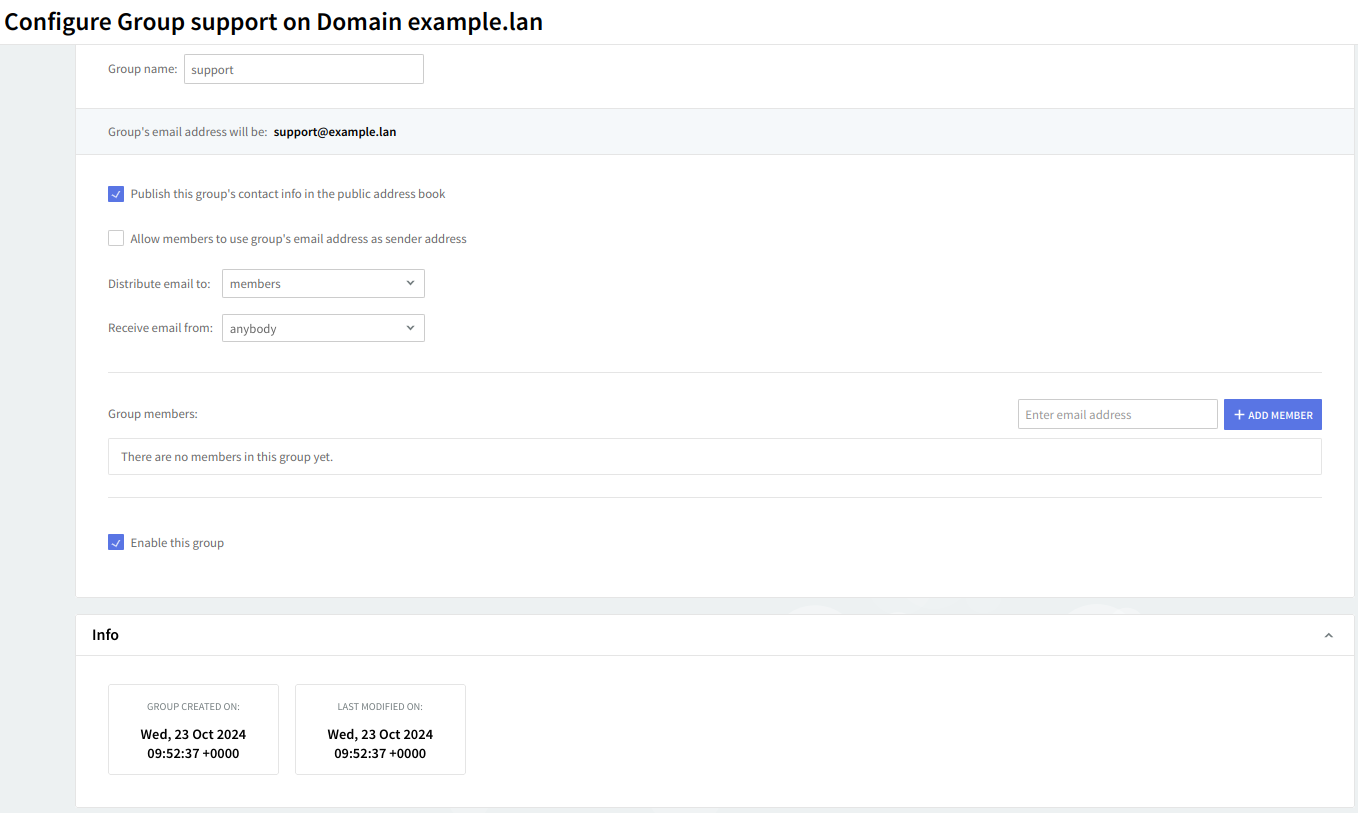The image size is (1358, 813).
Task: Open the Distribute email to dropdown
Action: [323, 284]
